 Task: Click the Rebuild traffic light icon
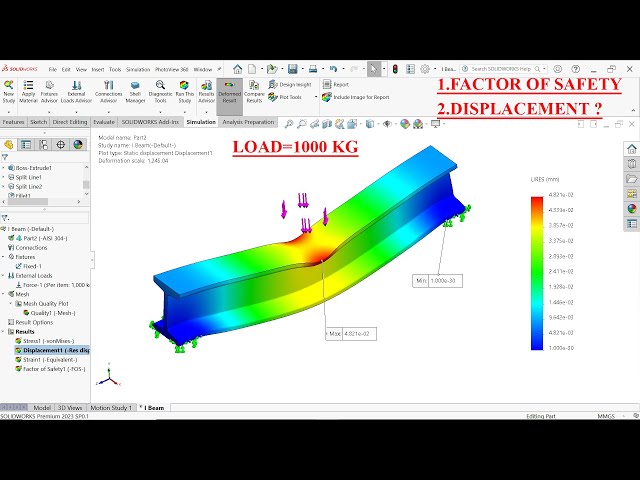(395, 69)
